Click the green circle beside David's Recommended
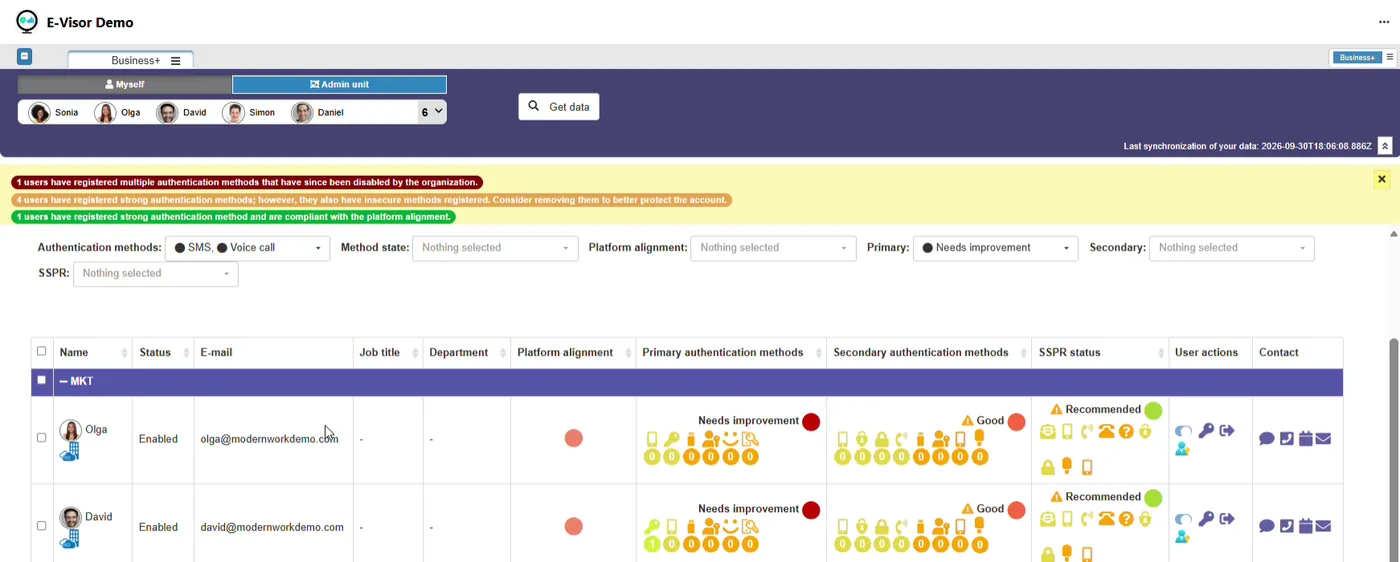The width and height of the screenshot is (1400, 562). pos(1153,497)
